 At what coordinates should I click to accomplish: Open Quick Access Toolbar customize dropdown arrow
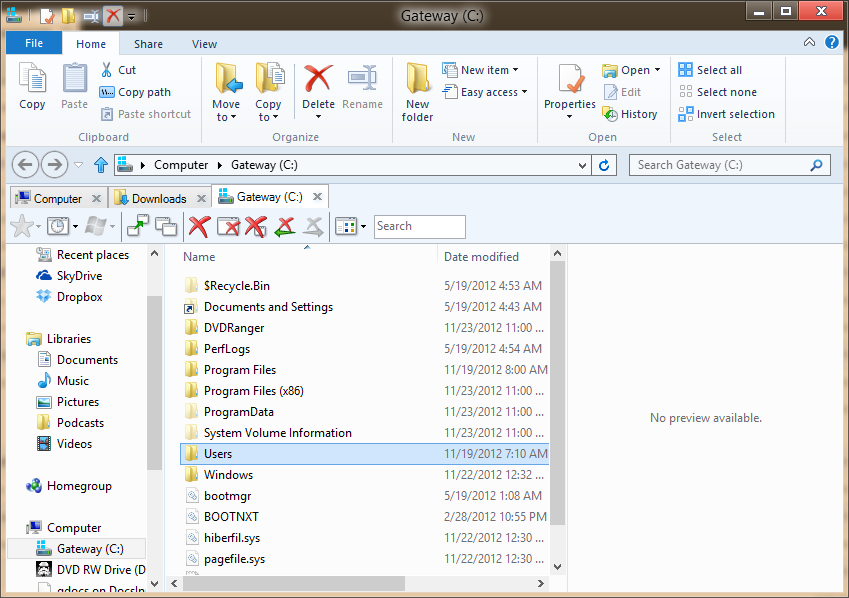pyautogui.click(x=132, y=17)
